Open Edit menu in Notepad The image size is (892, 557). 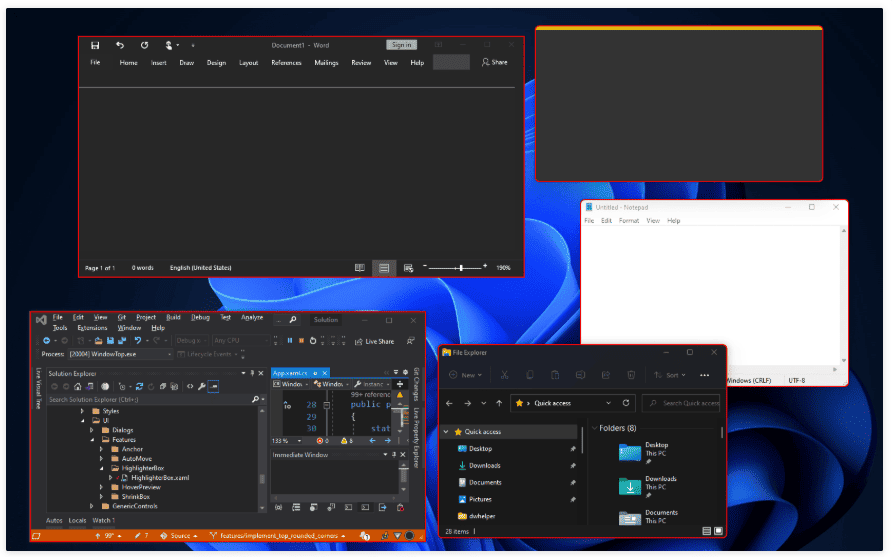pyautogui.click(x=606, y=221)
